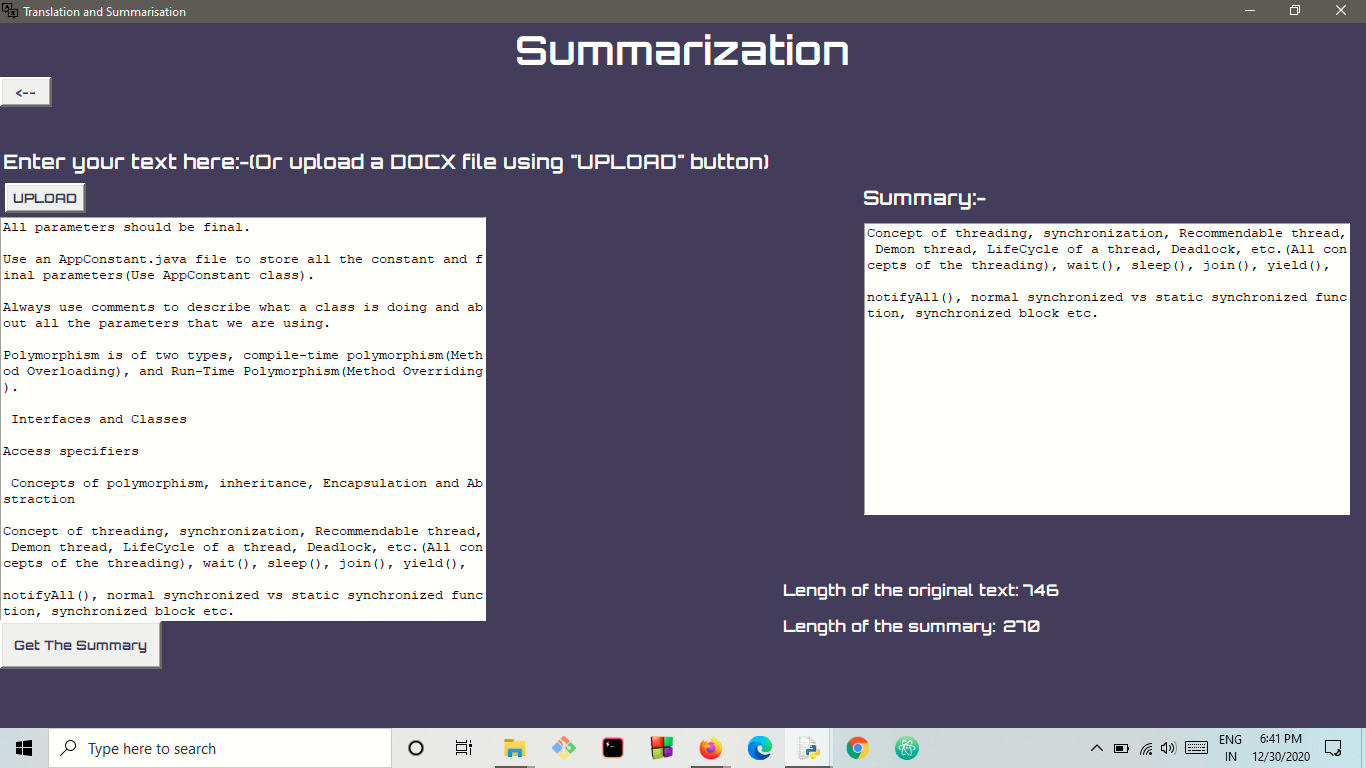Screen dimensions: 1366x768
Task: Open the touch keyboard icon in system tray
Action: [1197, 747]
